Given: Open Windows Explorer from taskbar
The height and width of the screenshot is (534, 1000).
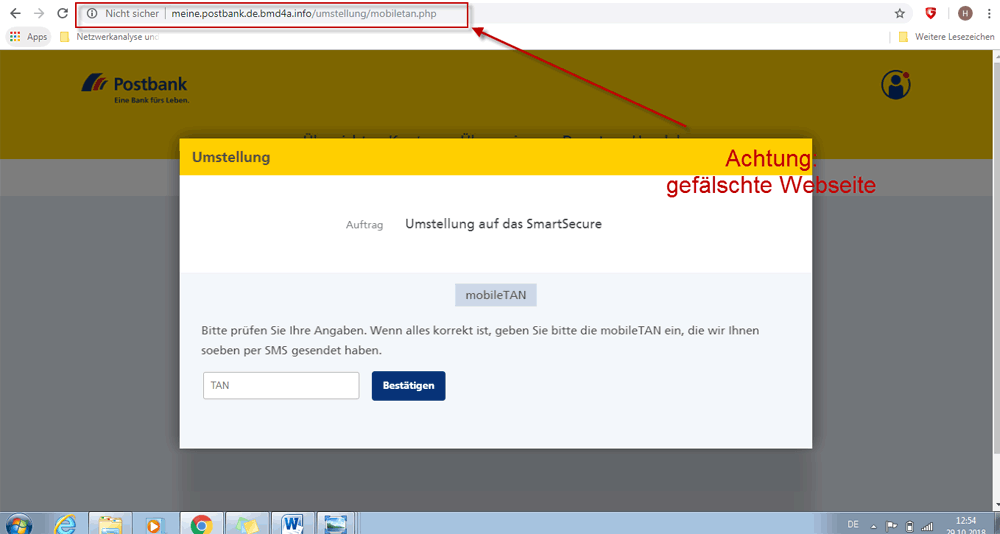Looking at the screenshot, I should (110, 524).
